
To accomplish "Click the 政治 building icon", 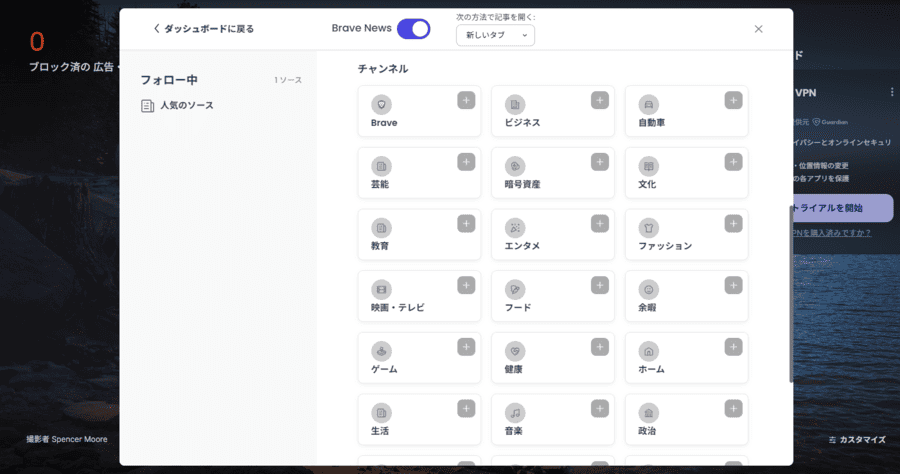I will pyautogui.click(x=649, y=413).
